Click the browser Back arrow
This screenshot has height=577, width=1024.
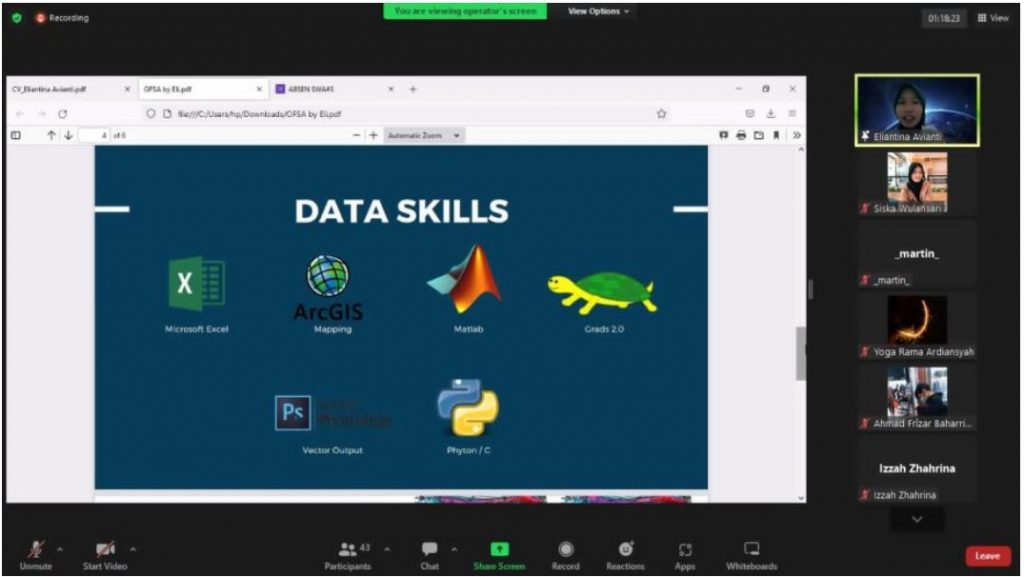[20, 114]
